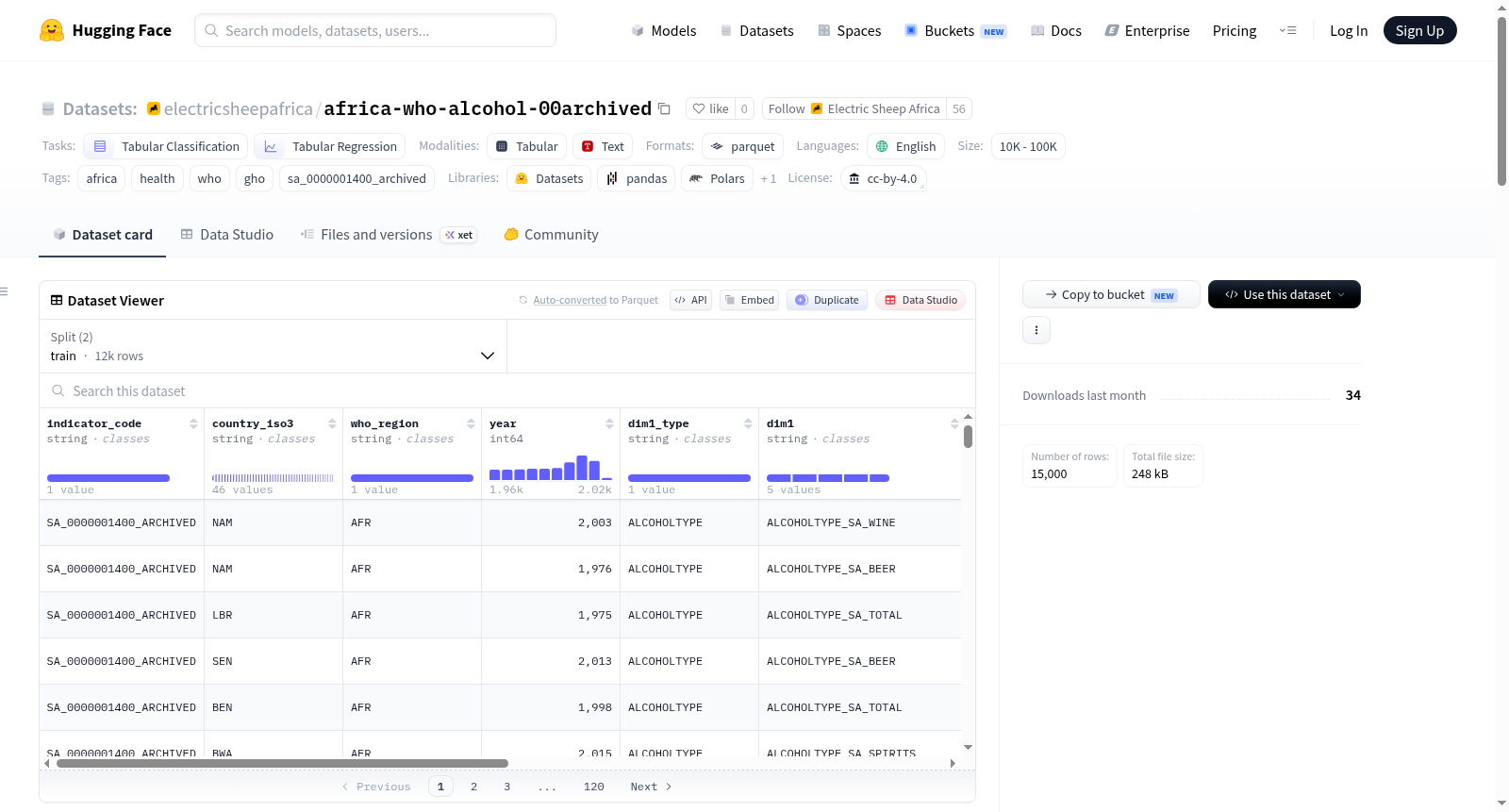Select the Polars library tag
This screenshot has height=812, width=1509.
point(717,178)
